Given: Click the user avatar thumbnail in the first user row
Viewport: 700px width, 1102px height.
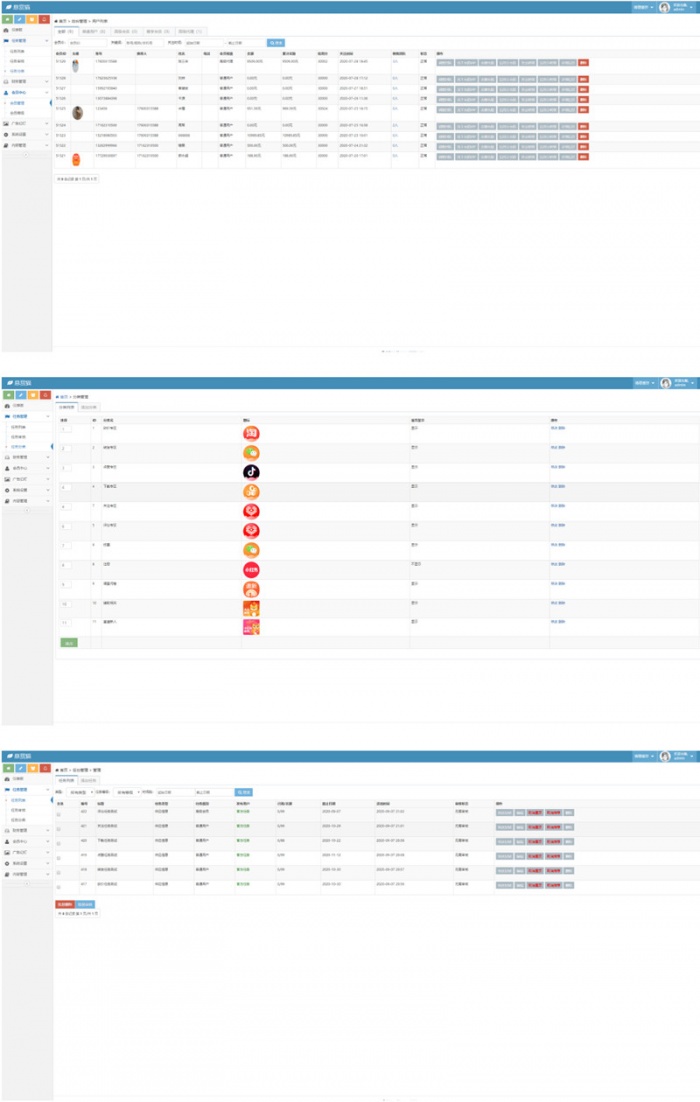Looking at the screenshot, I should [x=75, y=65].
